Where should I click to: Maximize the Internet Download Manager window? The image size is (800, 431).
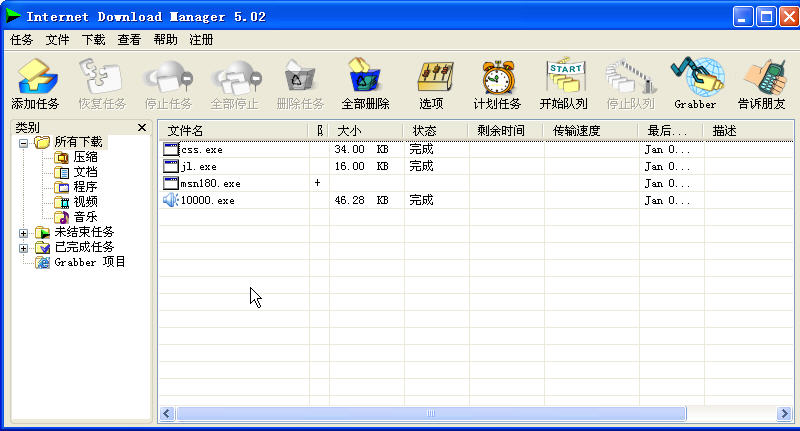tap(766, 17)
